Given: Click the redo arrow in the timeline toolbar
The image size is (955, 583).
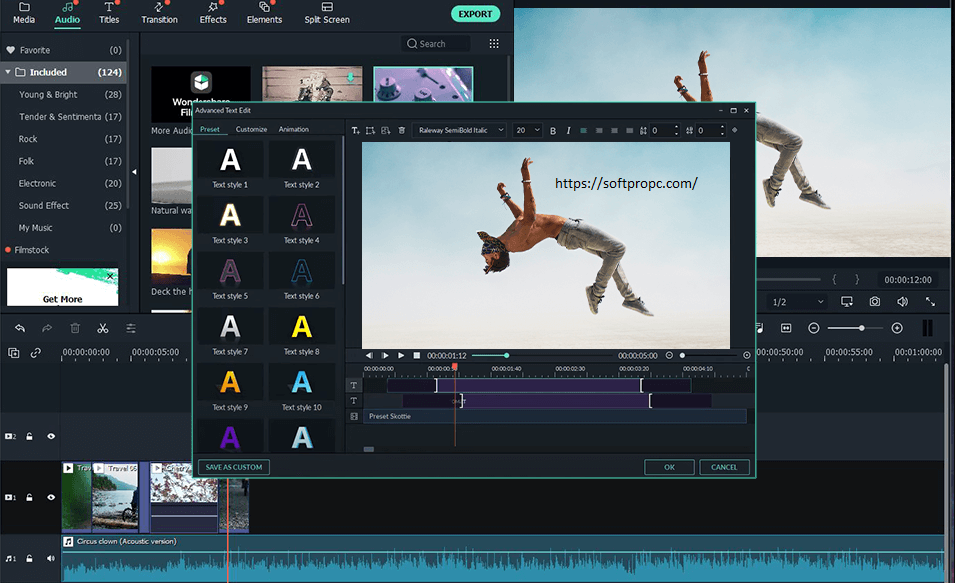Looking at the screenshot, I should (x=47, y=328).
